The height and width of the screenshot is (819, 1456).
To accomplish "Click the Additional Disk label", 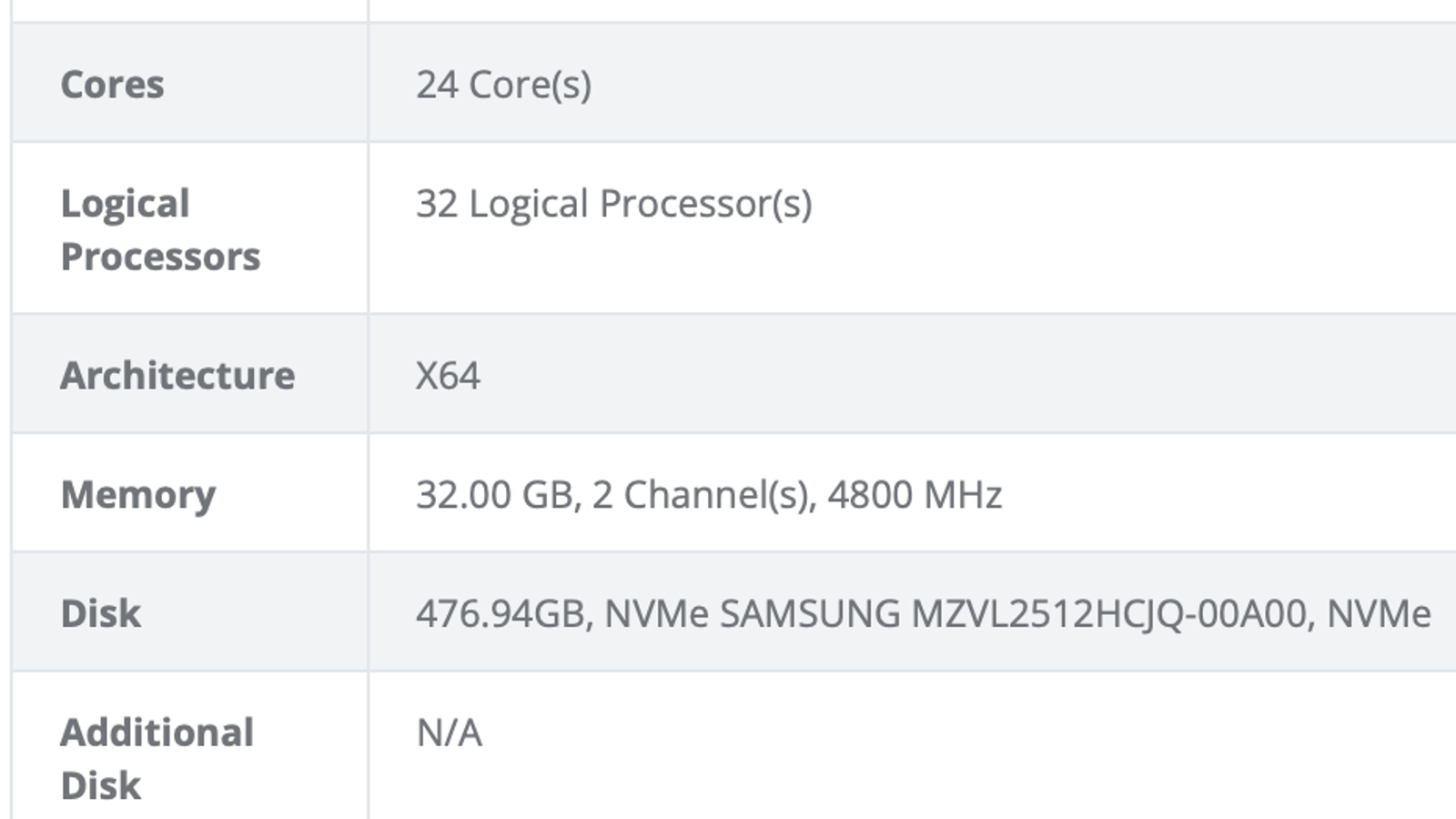I will (x=157, y=758).
